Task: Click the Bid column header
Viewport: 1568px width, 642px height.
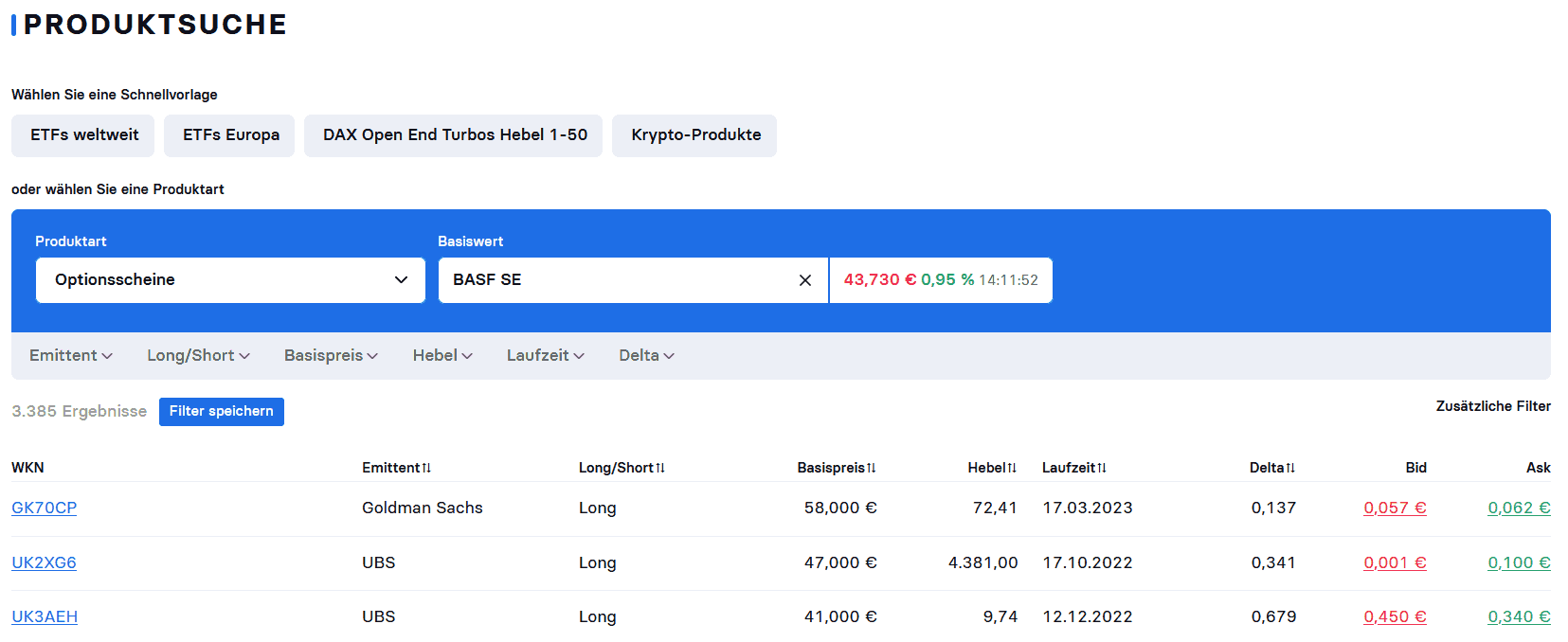Action: pos(1415,468)
